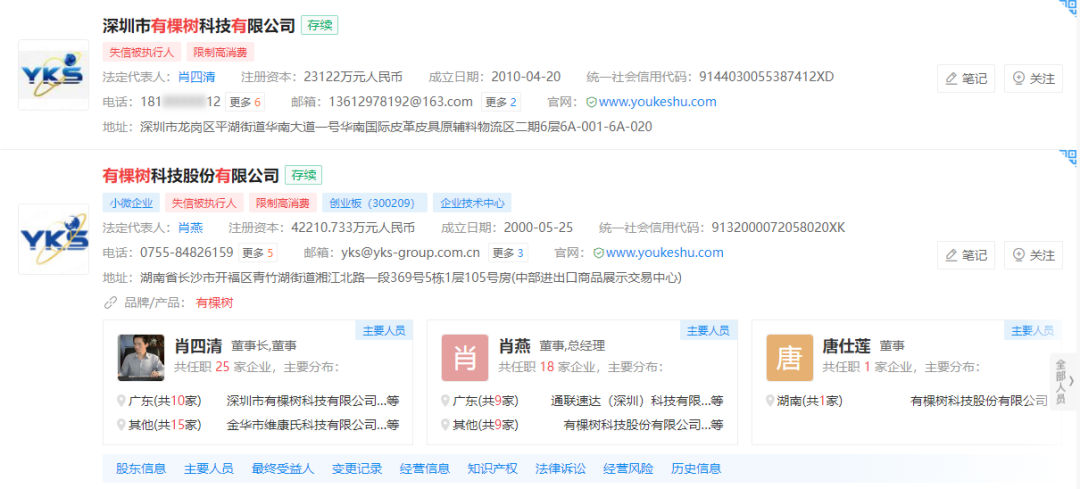Image resolution: width=1080 pixels, height=489 pixels.
Task: Click 存续 status badge of second company
Action: tap(304, 176)
